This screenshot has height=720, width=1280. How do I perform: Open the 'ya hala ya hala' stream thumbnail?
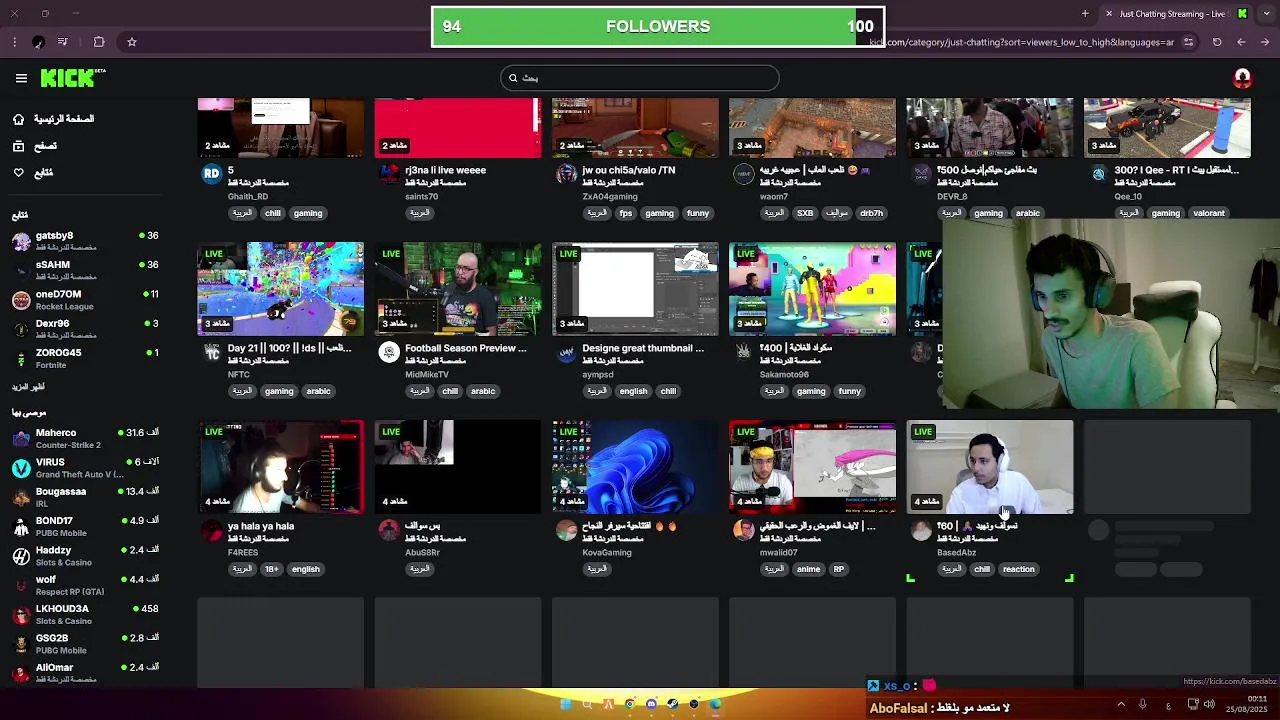pos(281,467)
